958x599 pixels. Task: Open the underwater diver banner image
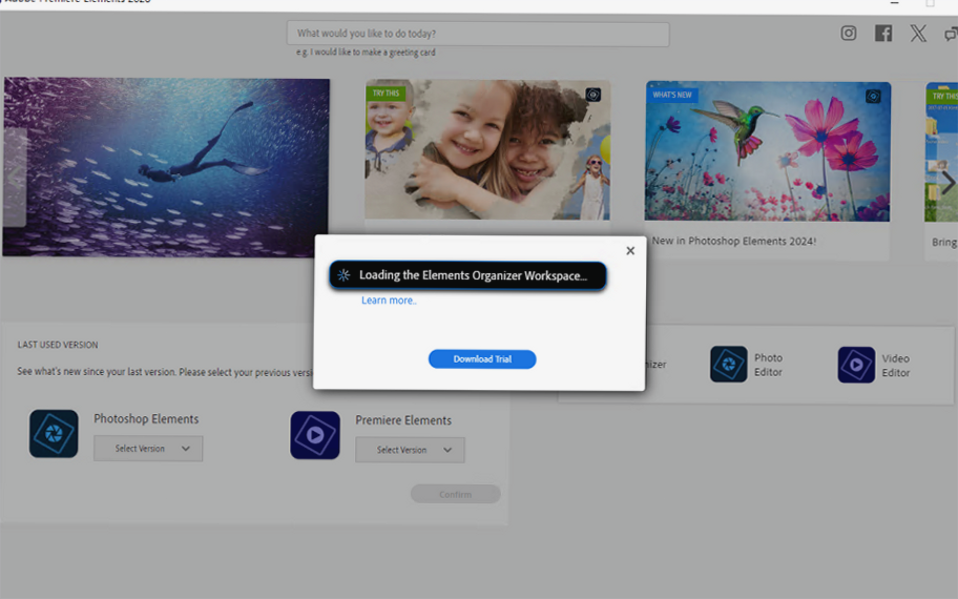coord(166,167)
